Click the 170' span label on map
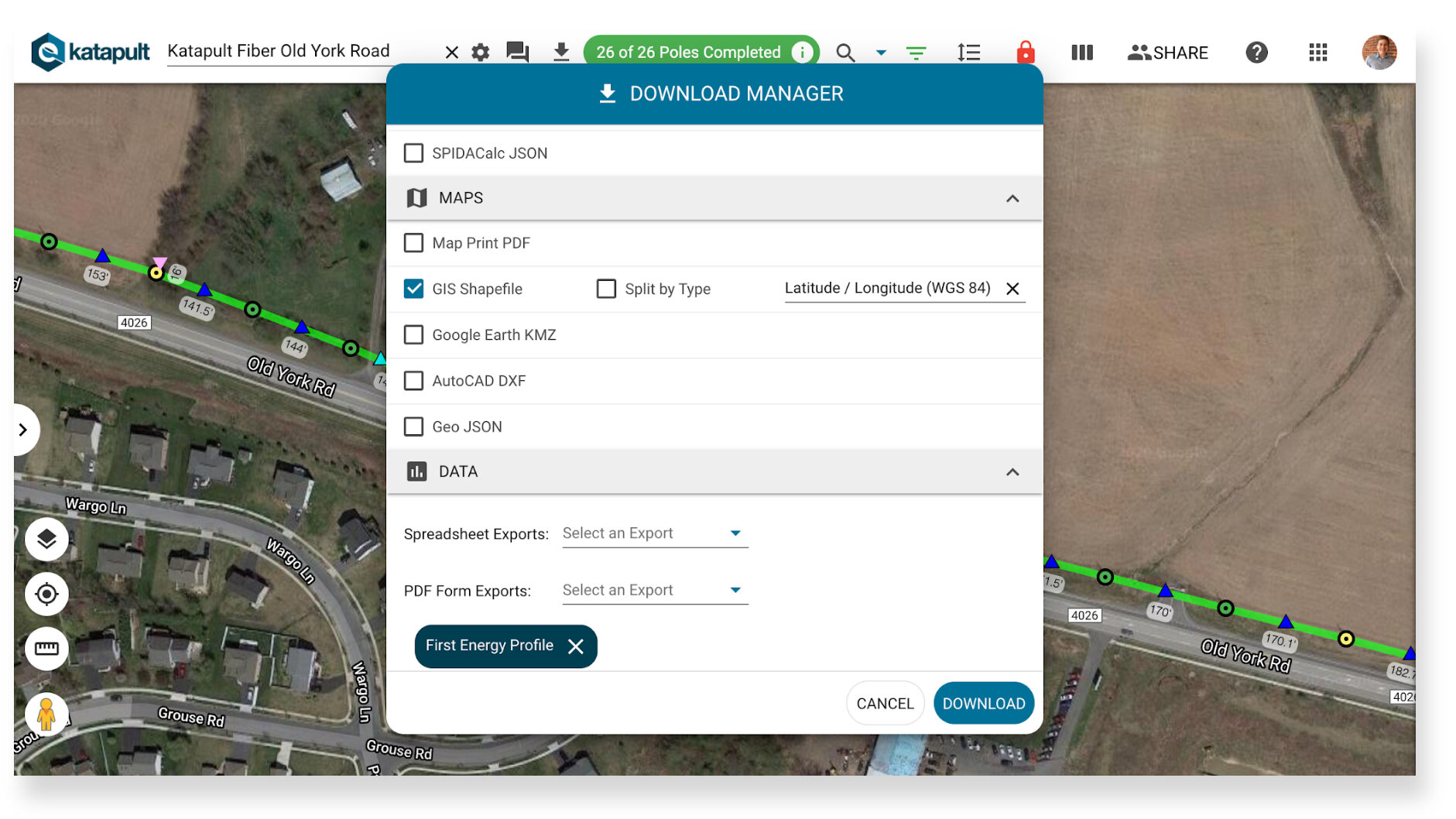Viewport: 1456px width, 819px height. pyautogui.click(x=1160, y=612)
